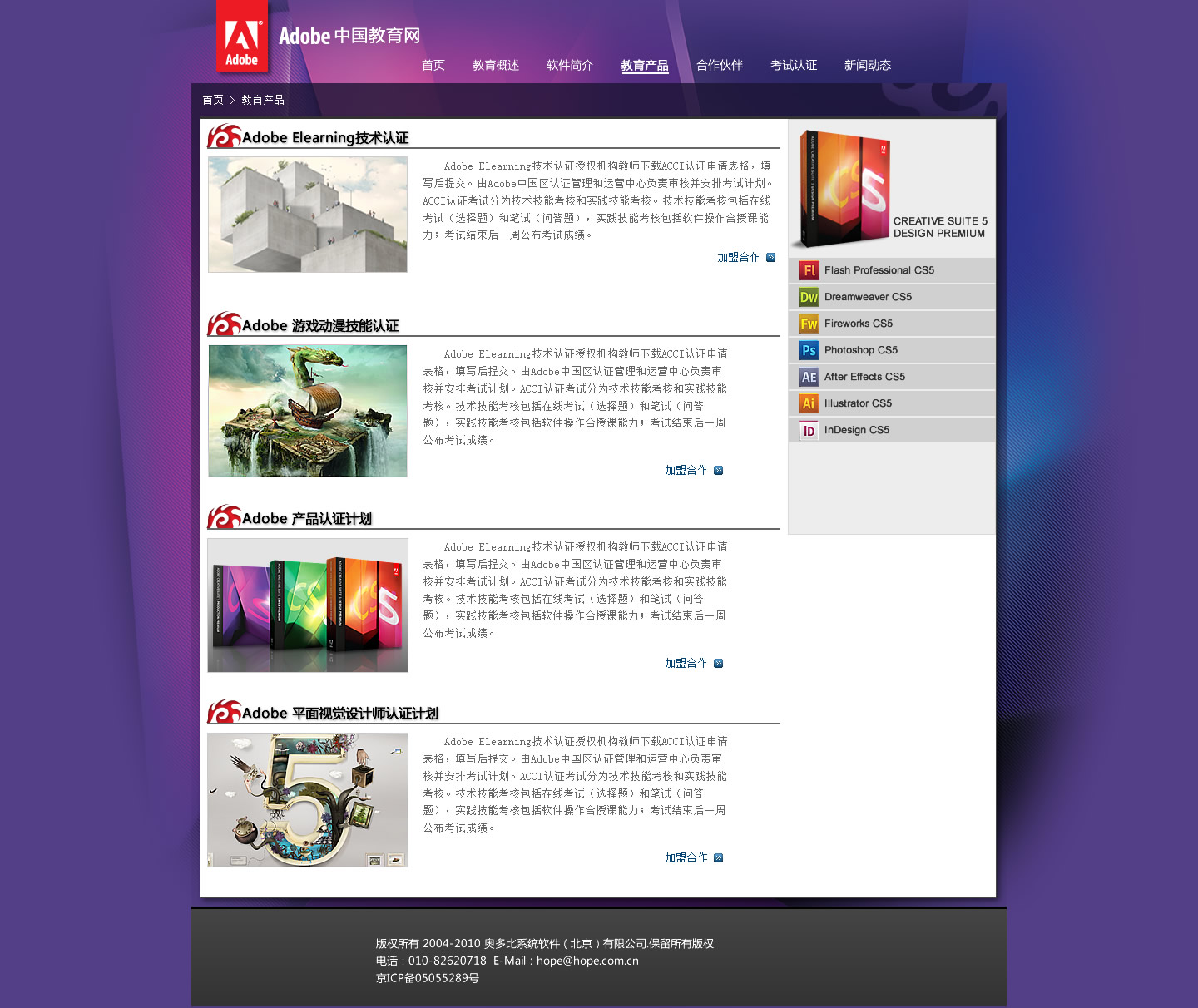Screen dimensions: 1198x1008
Task: Click 首页 in the breadcrumb
Action: pyautogui.click(x=213, y=100)
